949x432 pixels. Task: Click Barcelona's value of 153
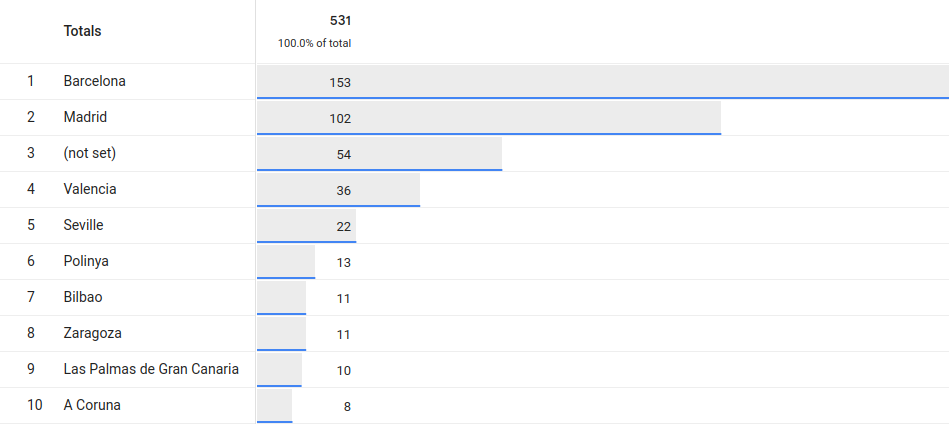[x=340, y=83]
